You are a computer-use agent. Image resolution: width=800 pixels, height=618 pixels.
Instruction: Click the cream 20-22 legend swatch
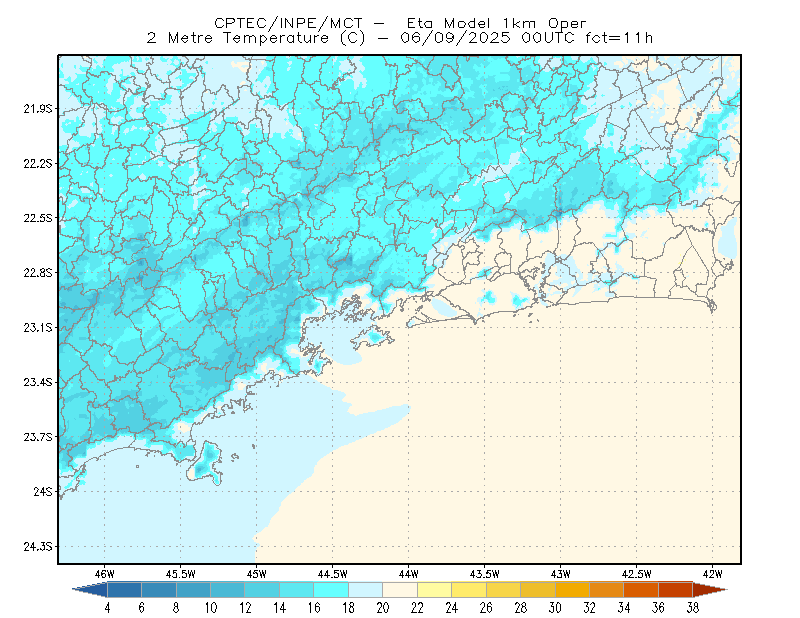point(400,589)
